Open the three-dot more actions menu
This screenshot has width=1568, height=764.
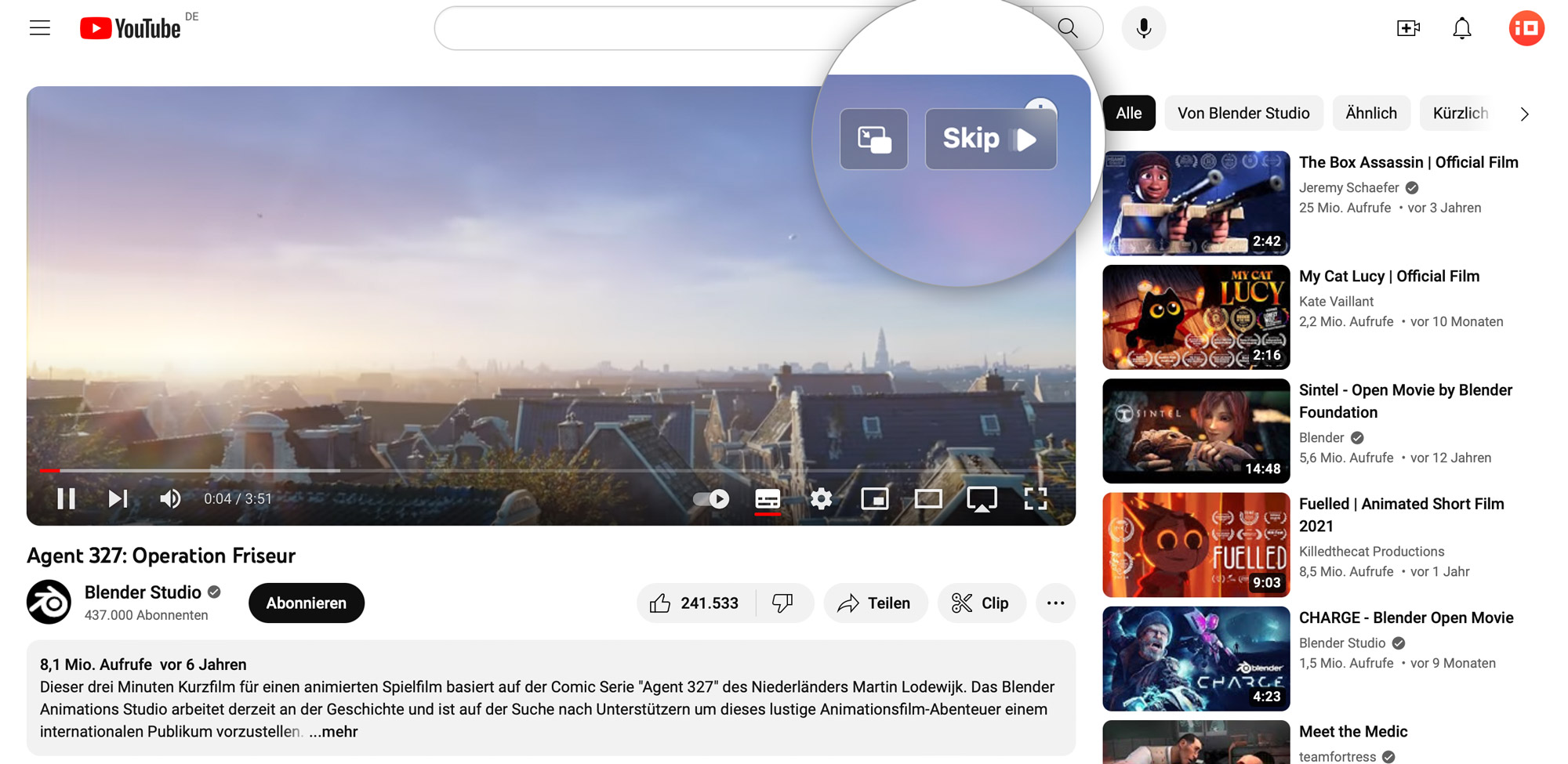pyautogui.click(x=1055, y=603)
